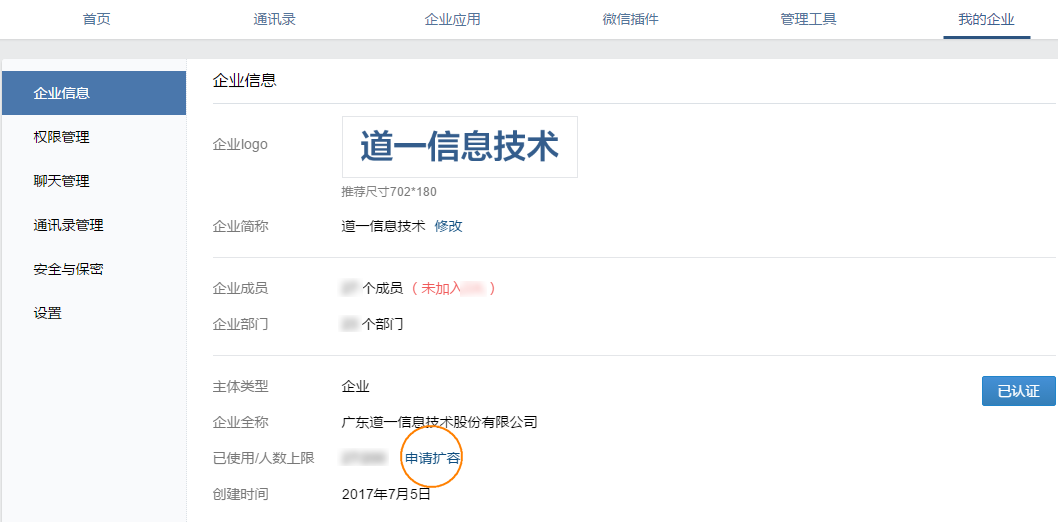The image size is (1058, 522).
Task: Open 权限管理 in the sidebar
Action: (94, 137)
